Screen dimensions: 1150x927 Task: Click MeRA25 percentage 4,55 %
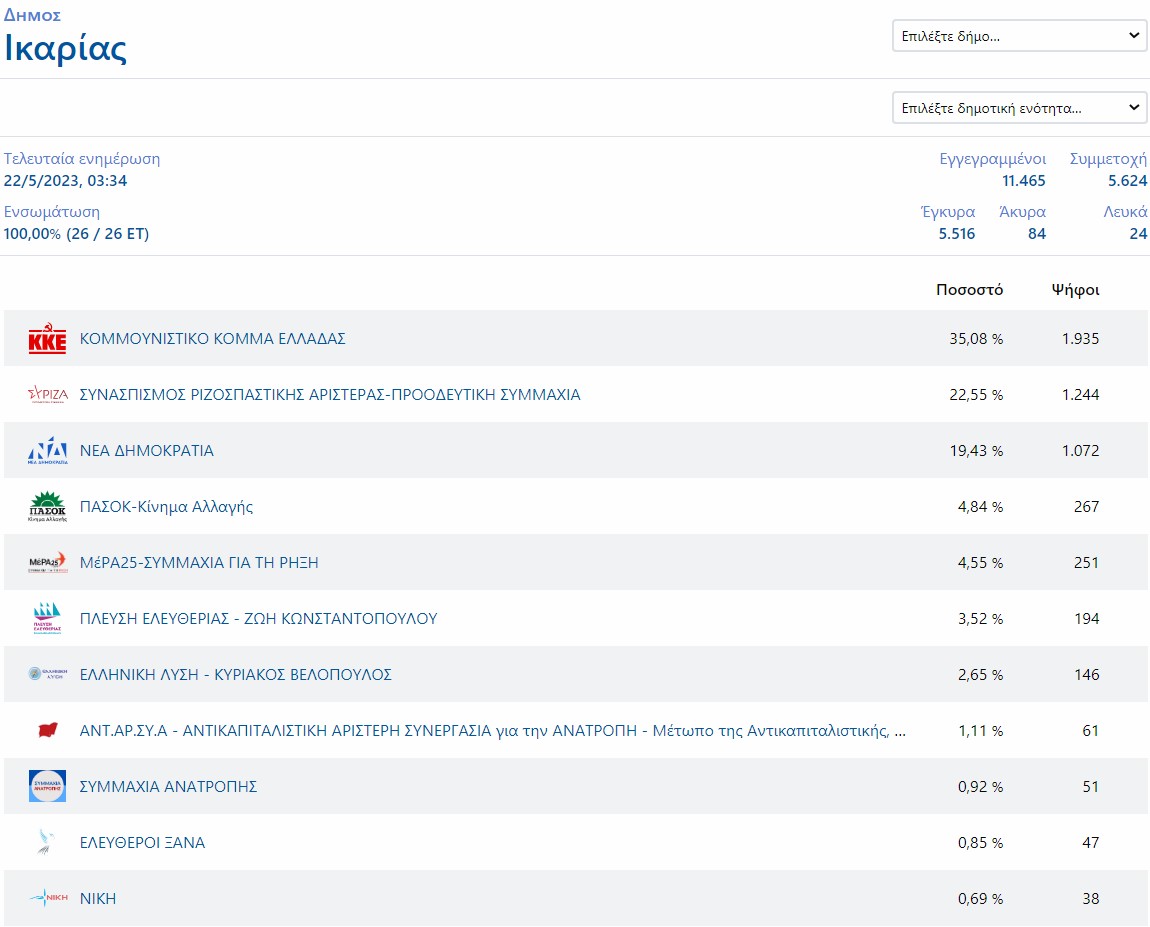click(x=981, y=563)
